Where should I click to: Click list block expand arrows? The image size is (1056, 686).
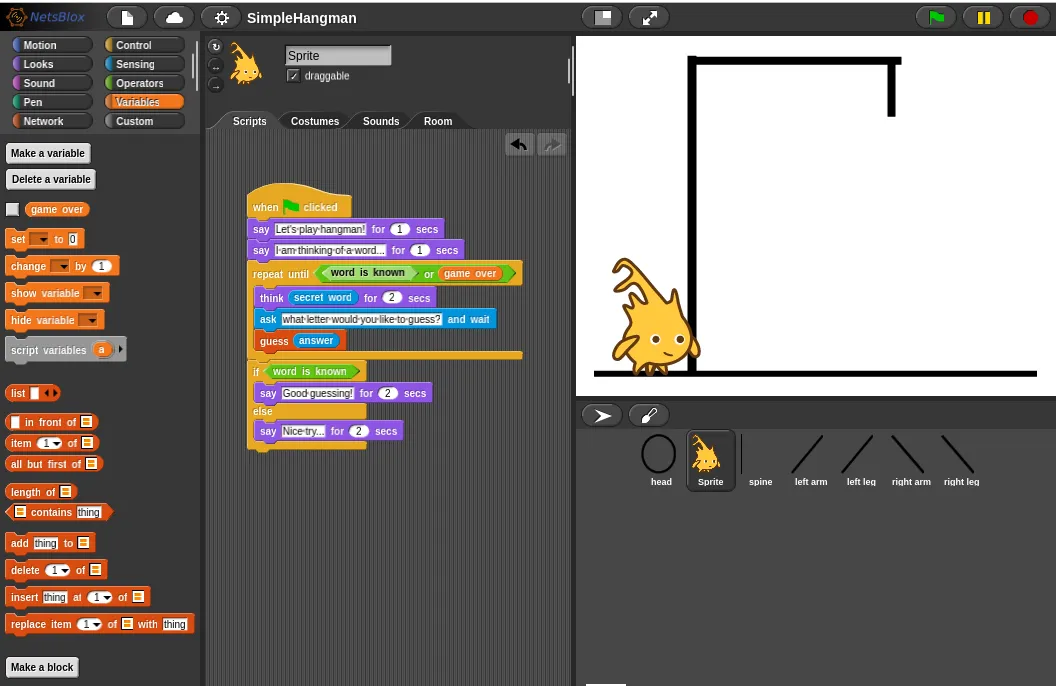[x=51, y=393]
